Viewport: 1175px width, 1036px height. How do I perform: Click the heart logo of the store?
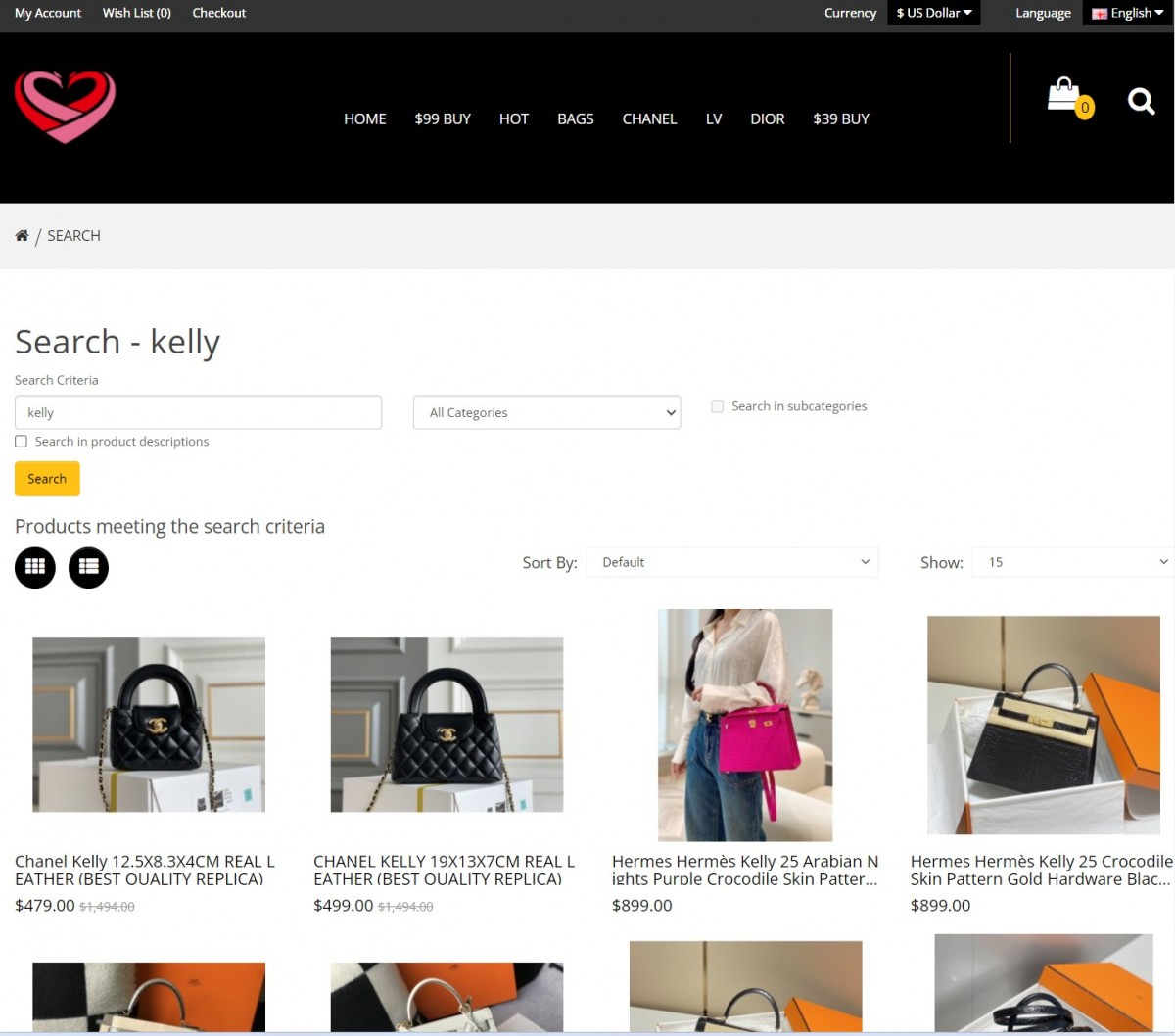pos(65,107)
